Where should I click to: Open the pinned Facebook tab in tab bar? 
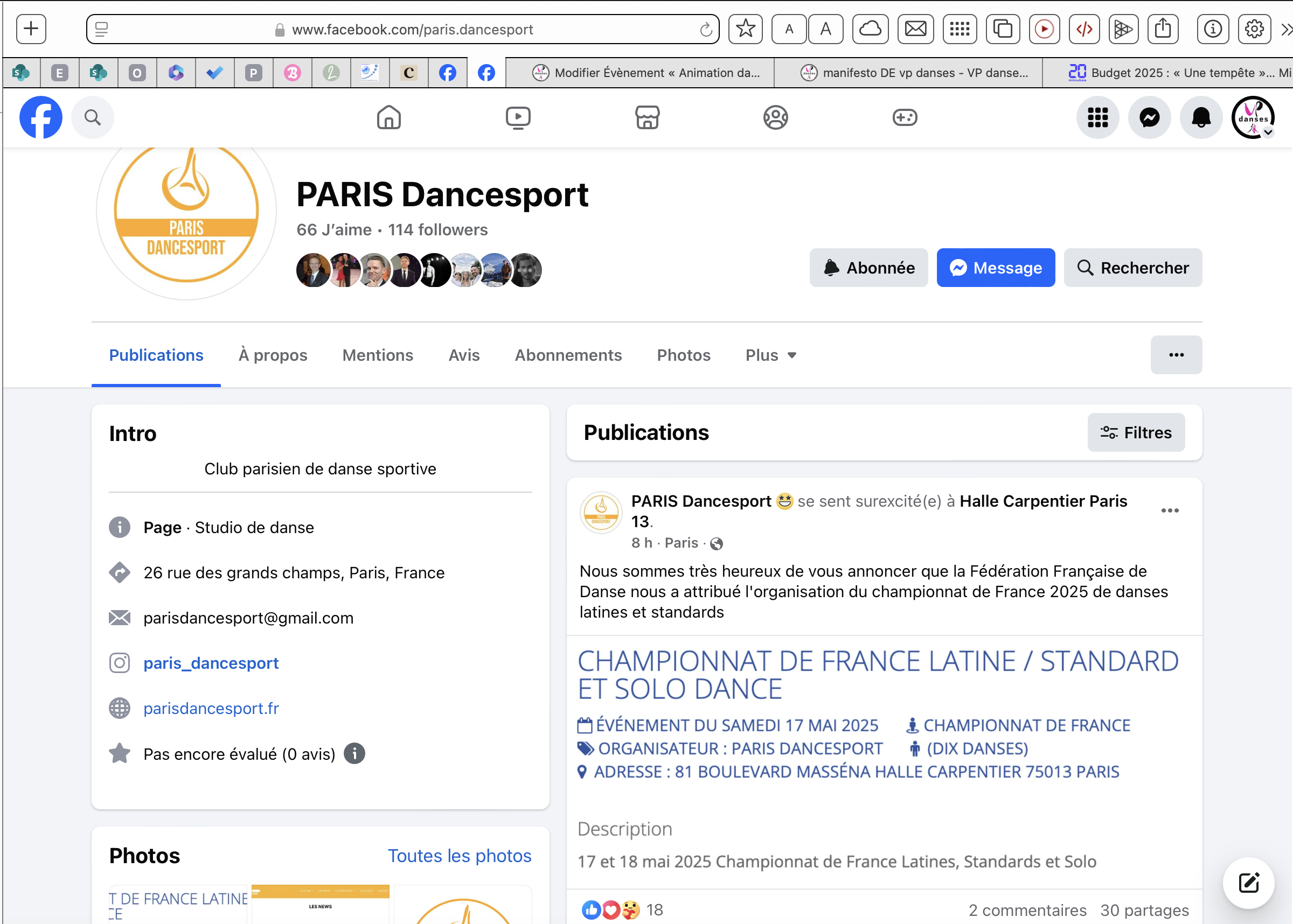(x=447, y=73)
